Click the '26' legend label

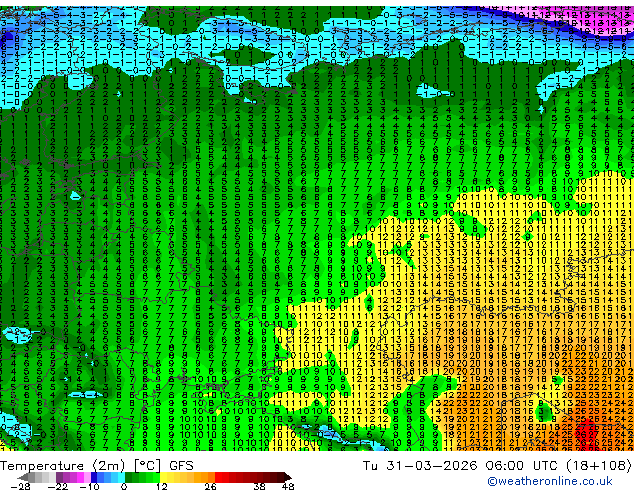pyautogui.click(x=210, y=486)
